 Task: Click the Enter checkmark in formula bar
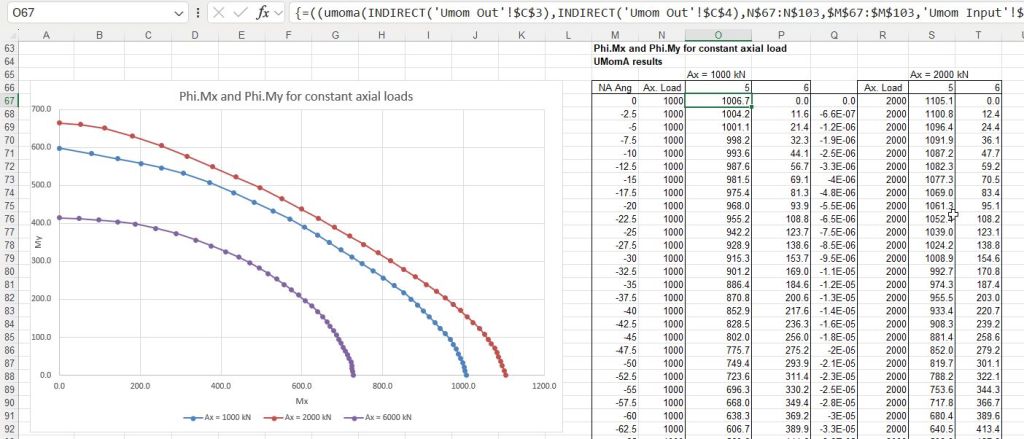[240, 14]
